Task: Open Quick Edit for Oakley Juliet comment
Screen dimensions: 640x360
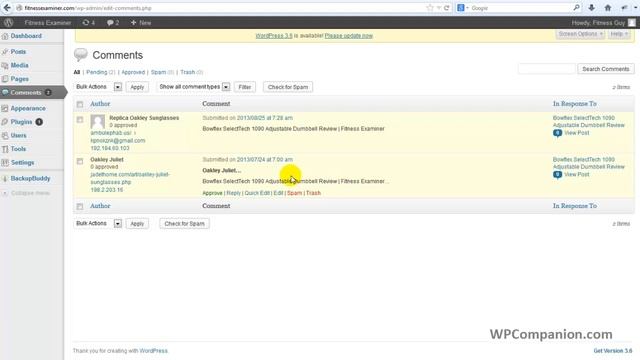Action: [257, 193]
